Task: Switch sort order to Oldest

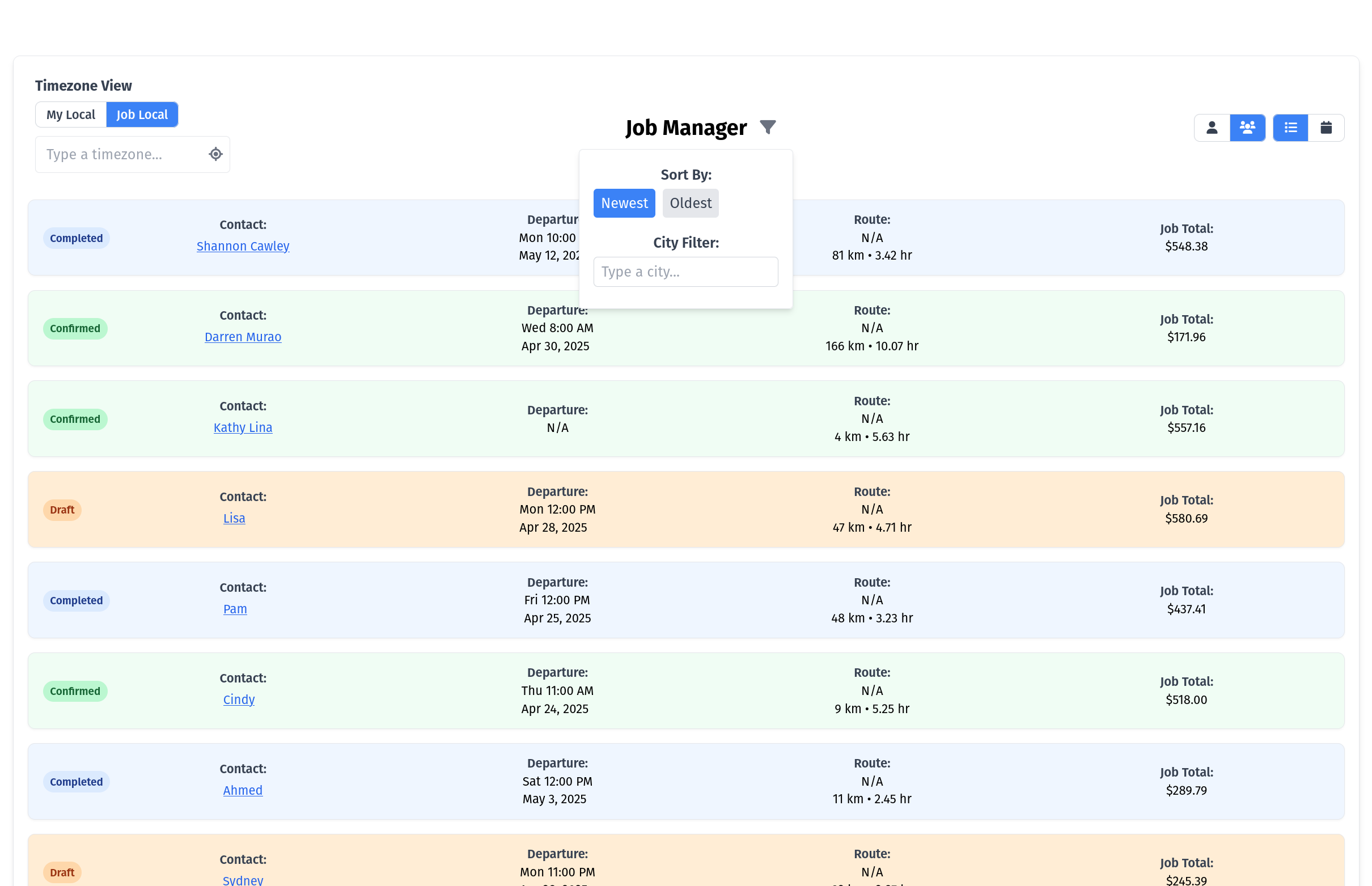Action: pos(691,203)
